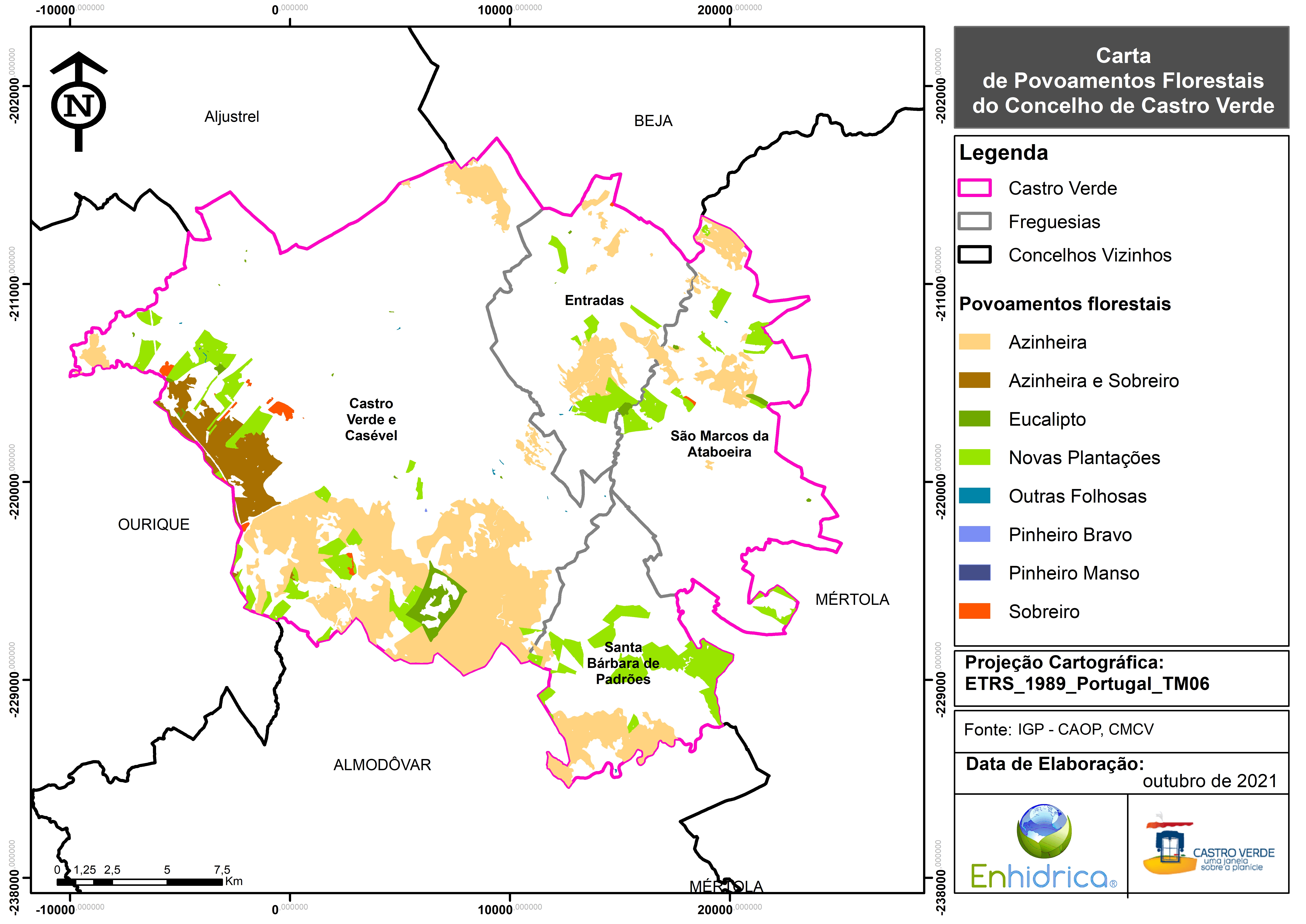This screenshot has width=1306, height=924.
Task: Click the 'Azinheira e Sobreiro' legend label text
Action: tap(1094, 381)
